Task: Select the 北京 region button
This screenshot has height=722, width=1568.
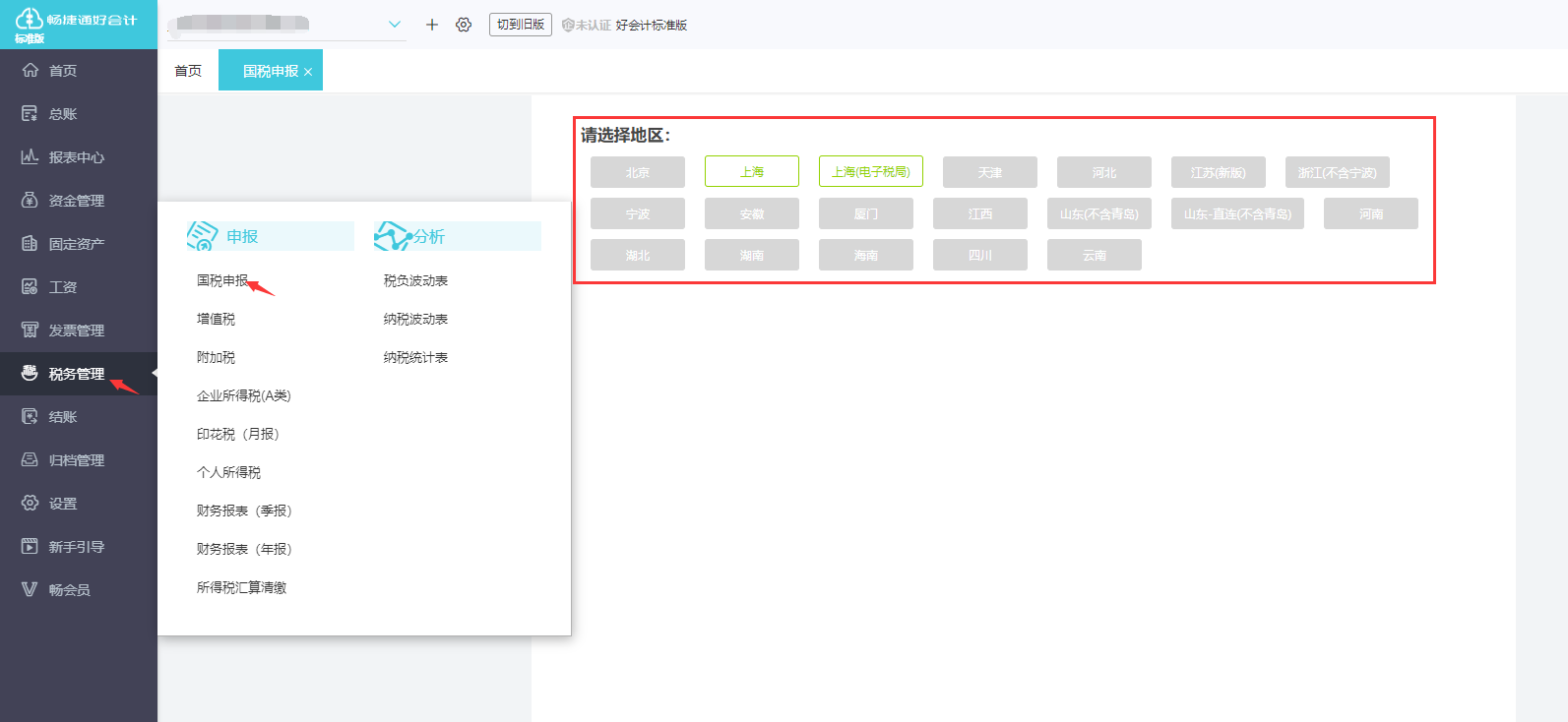Action: pos(637,172)
